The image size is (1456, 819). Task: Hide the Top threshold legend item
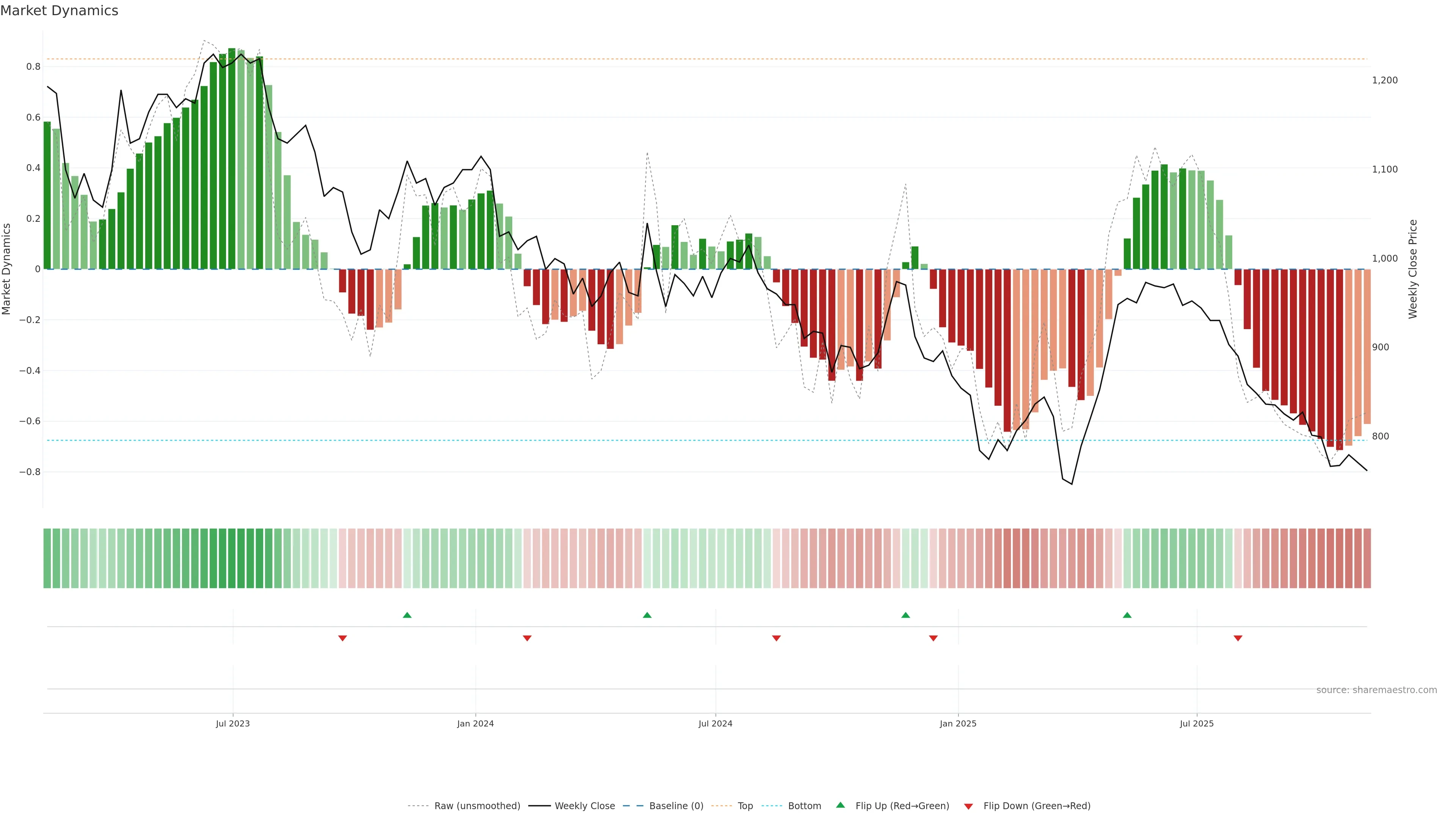click(744, 806)
